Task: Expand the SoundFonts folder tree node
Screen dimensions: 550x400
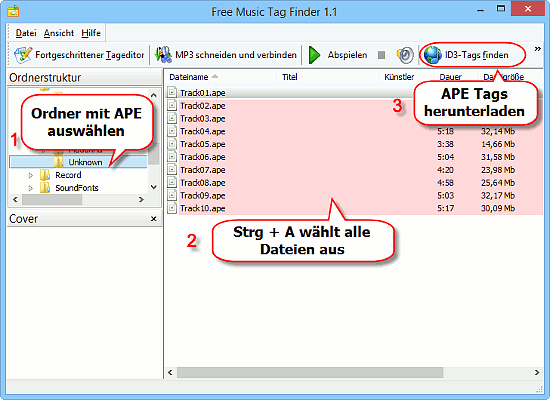Action: pyautogui.click(x=31, y=188)
